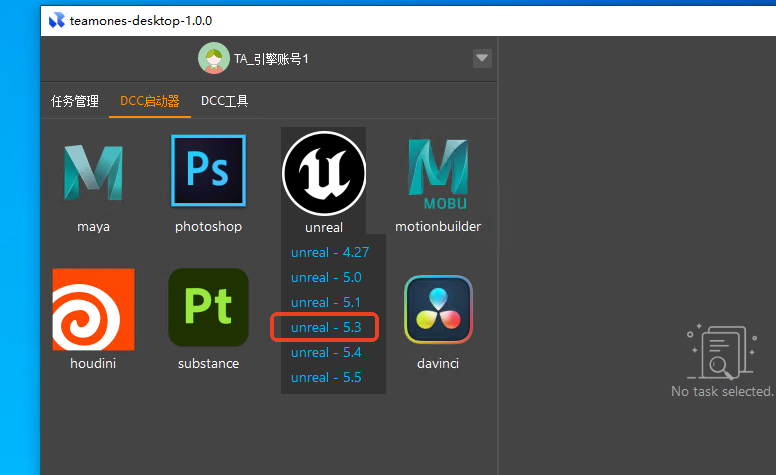Choose unreal - 5.5 version
The height and width of the screenshot is (475, 776).
[326, 377]
